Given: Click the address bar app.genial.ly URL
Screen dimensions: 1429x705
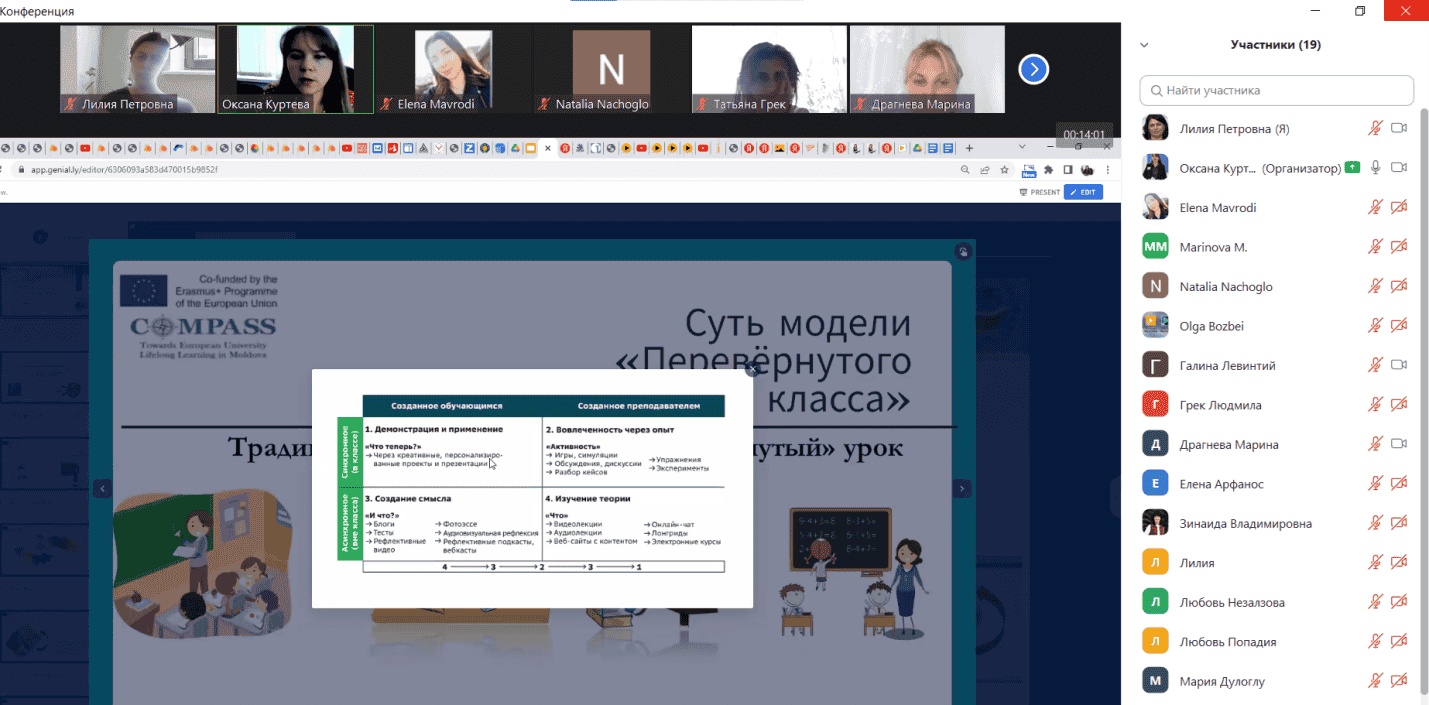Looking at the screenshot, I should coord(124,170).
